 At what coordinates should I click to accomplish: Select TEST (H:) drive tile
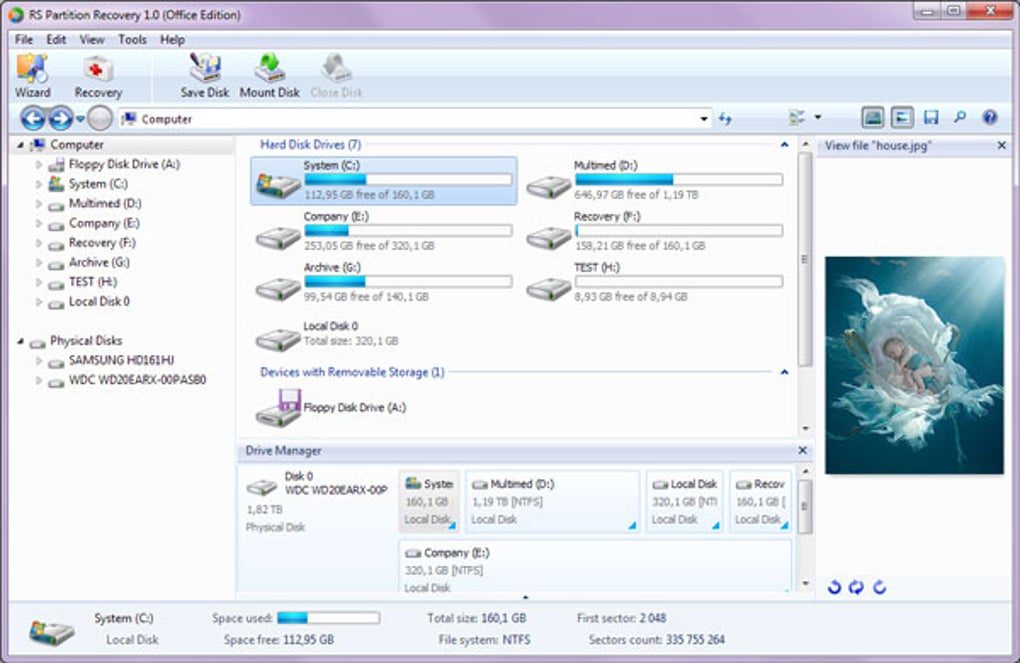(654, 282)
